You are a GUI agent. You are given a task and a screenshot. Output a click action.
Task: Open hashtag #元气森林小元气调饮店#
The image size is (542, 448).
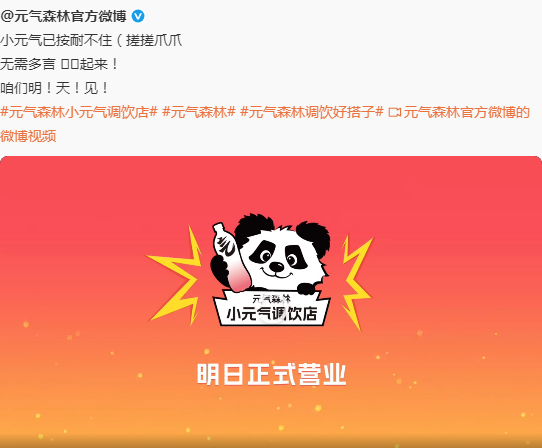coord(79,112)
